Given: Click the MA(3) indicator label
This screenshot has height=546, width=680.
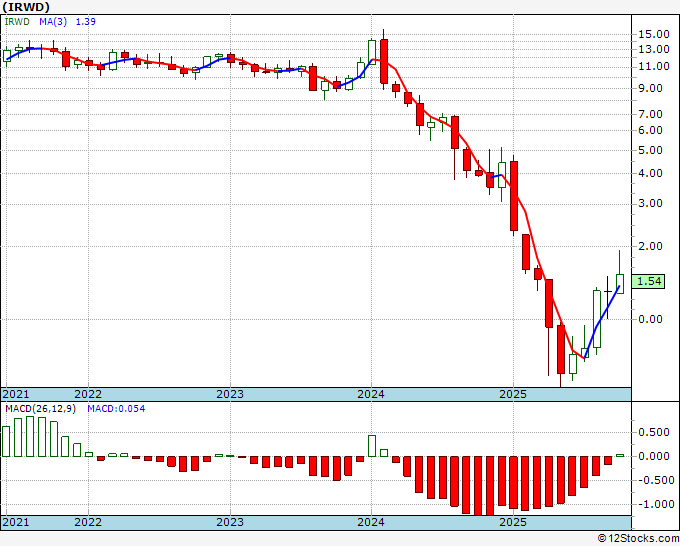Looking at the screenshot, I should coord(53,22).
